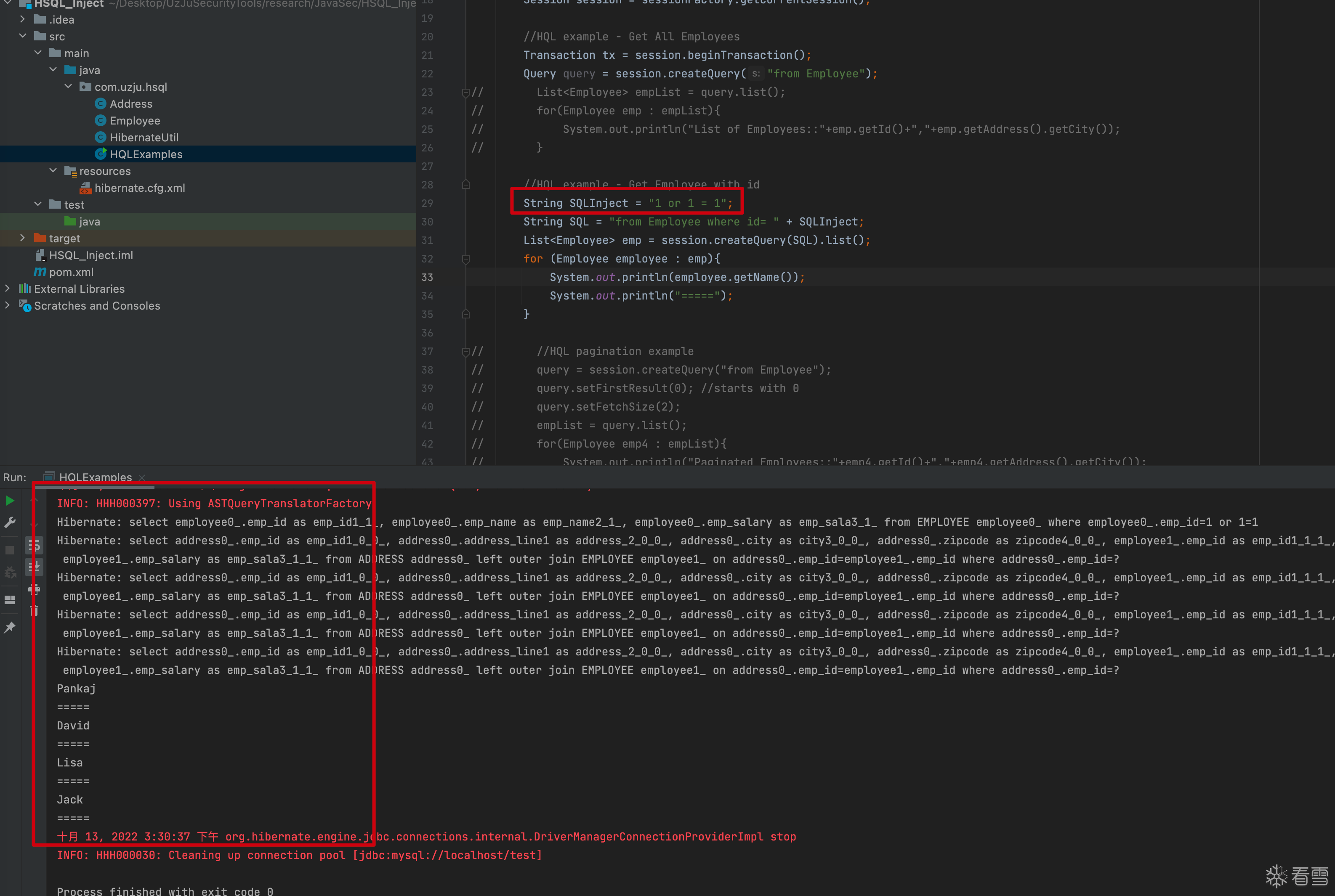
Task: Toggle code folding marker at line 32
Action: point(466,259)
